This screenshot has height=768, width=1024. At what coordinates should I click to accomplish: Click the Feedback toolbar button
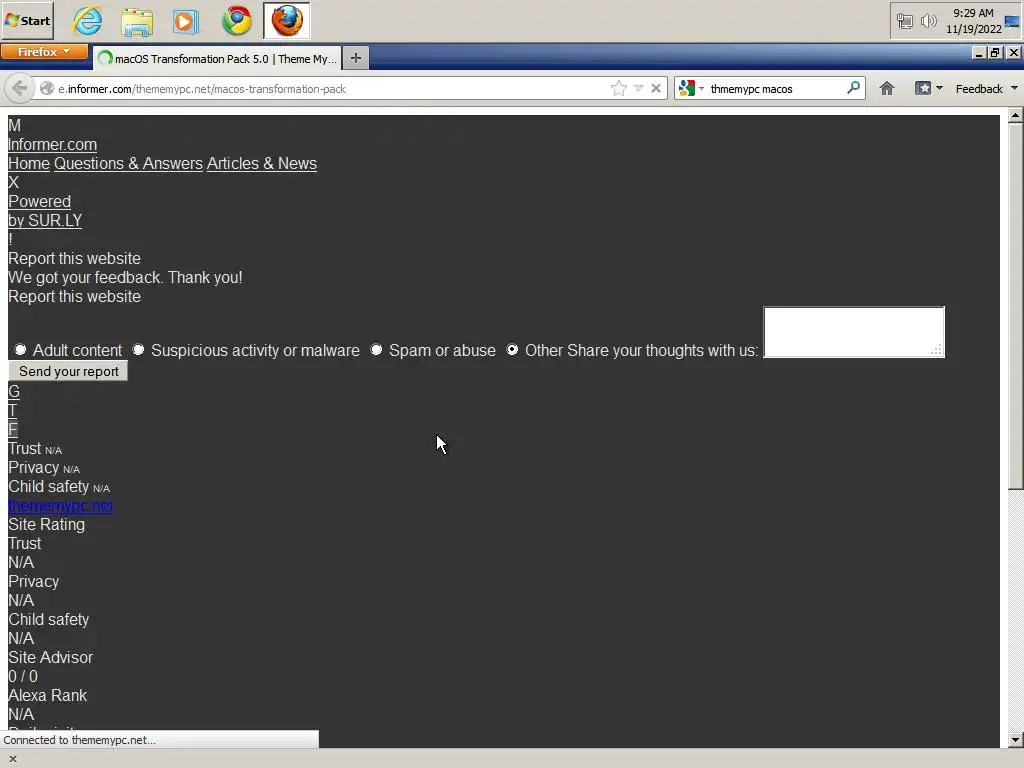(979, 89)
